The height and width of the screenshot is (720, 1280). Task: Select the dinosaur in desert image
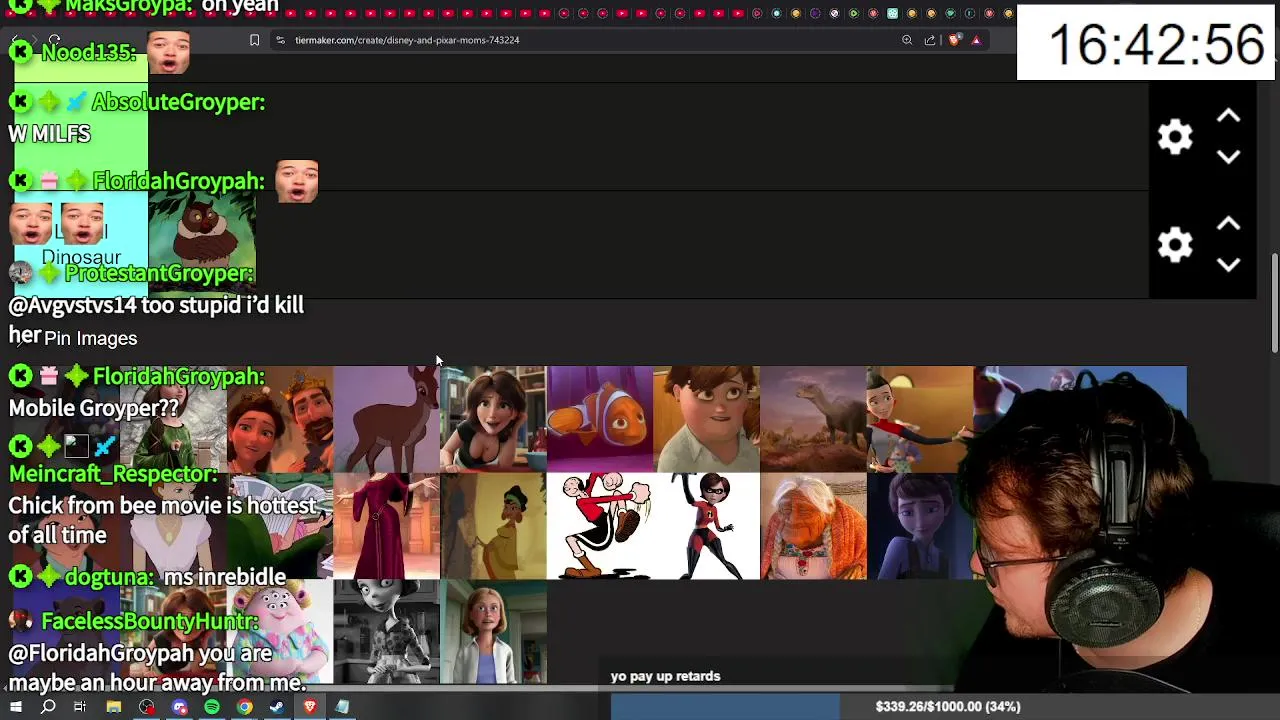point(813,418)
